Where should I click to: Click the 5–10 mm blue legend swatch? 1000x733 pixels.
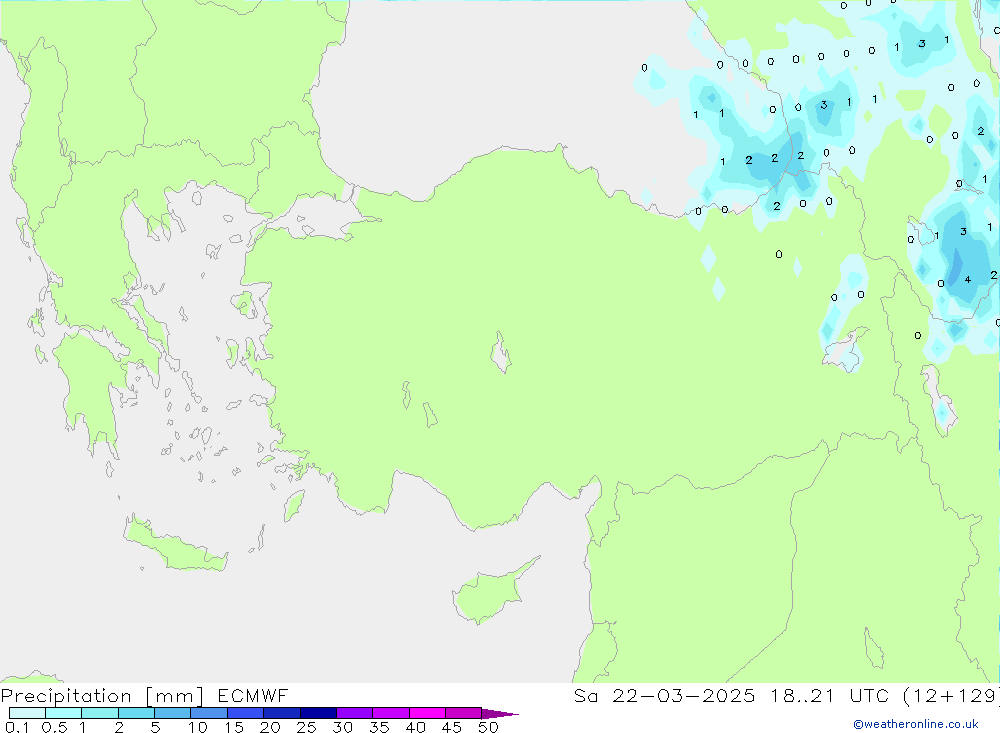pyautogui.click(x=172, y=713)
